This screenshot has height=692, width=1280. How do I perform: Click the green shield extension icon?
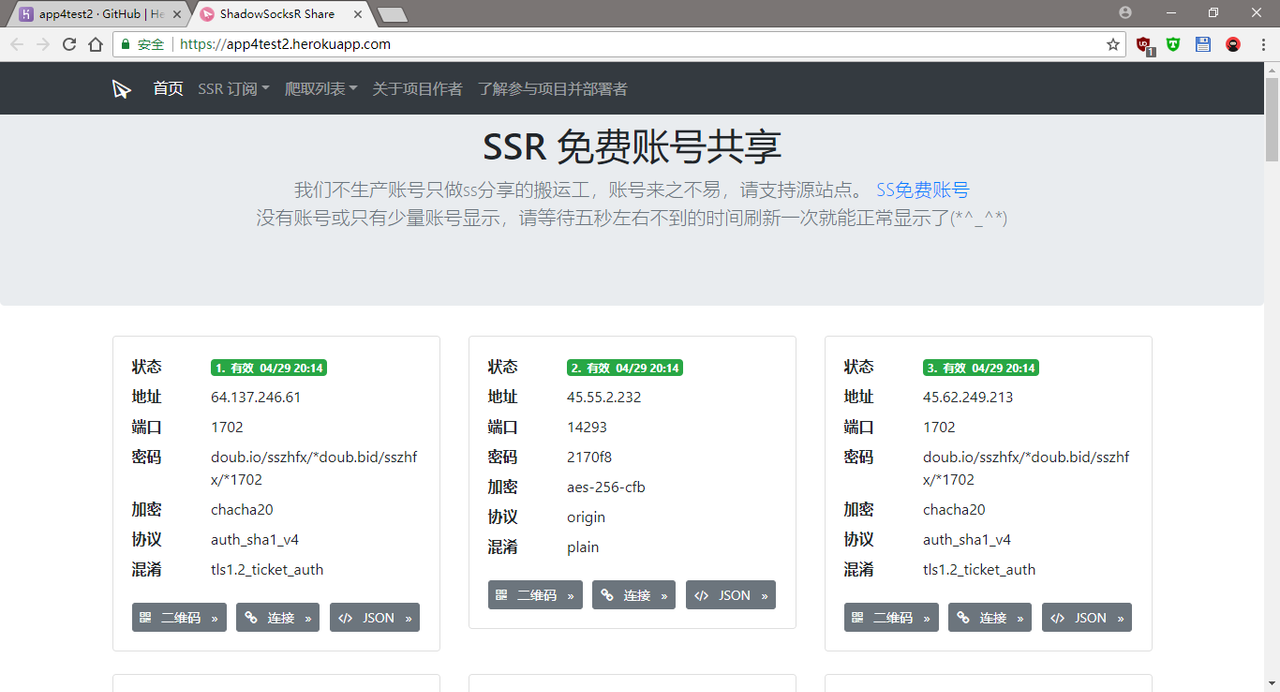[x=1173, y=44]
